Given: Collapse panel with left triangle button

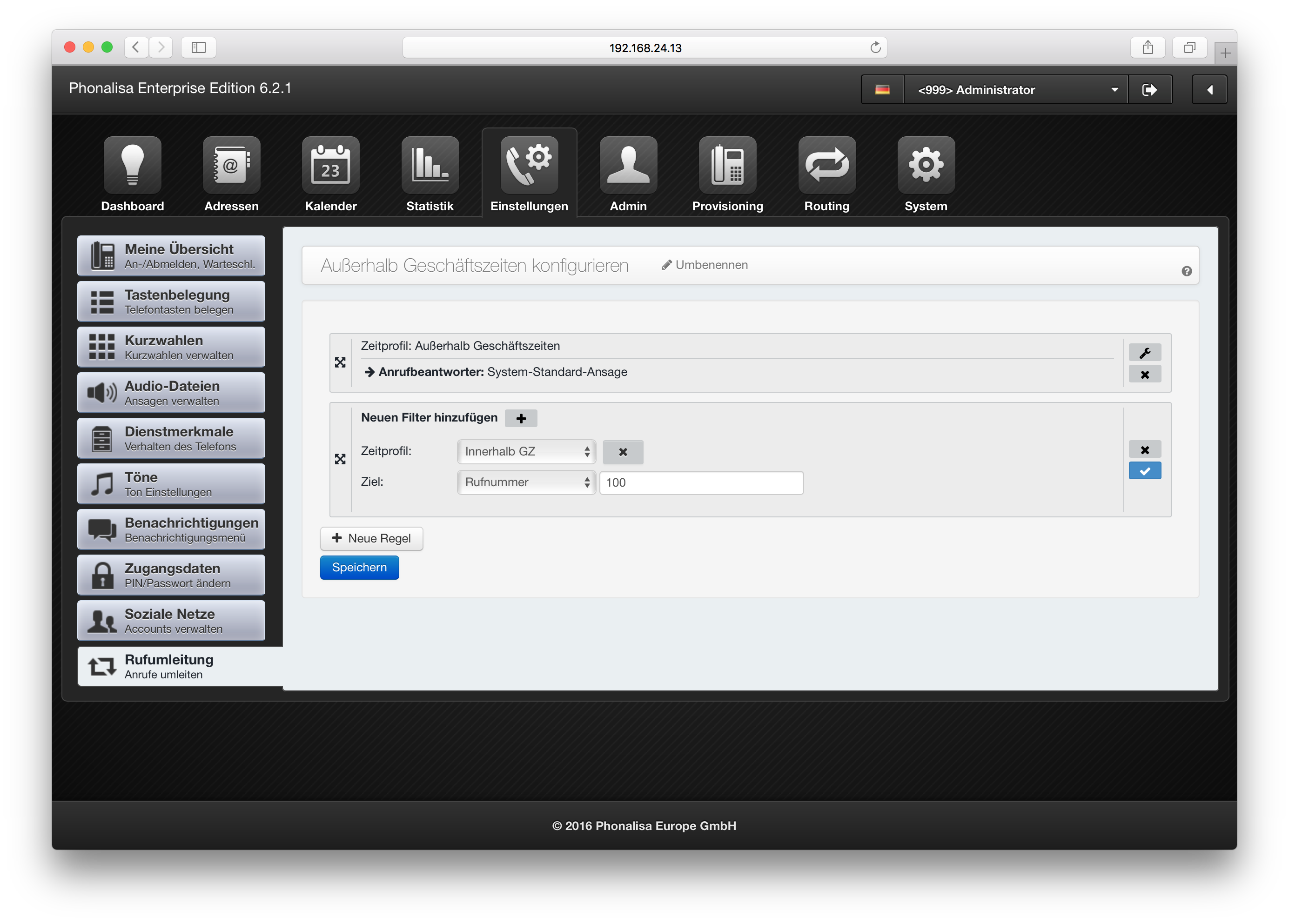Looking at the screenshot, I should click(x=1209, y=90).
